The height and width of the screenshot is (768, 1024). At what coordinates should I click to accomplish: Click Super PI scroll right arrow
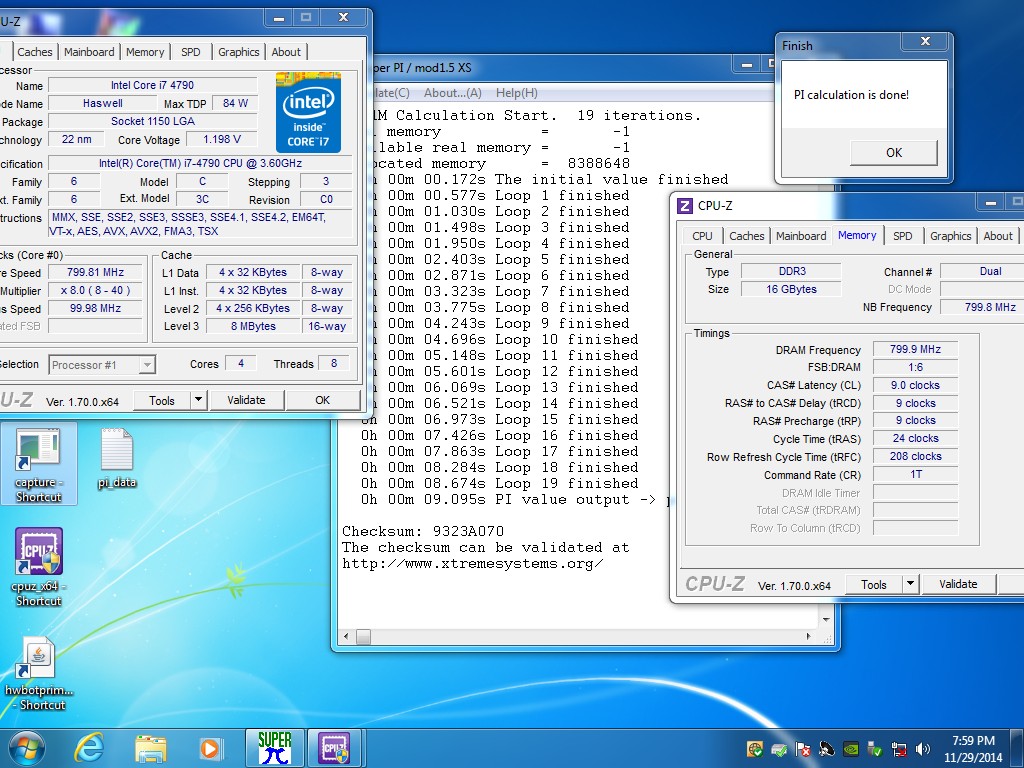point(808,636)
